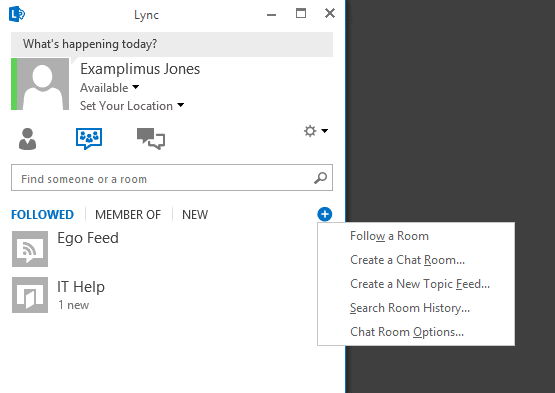Viewport: 555px width, 393px height.
Task: Select Create a New Topic Feed
Action: click(416, 284)
